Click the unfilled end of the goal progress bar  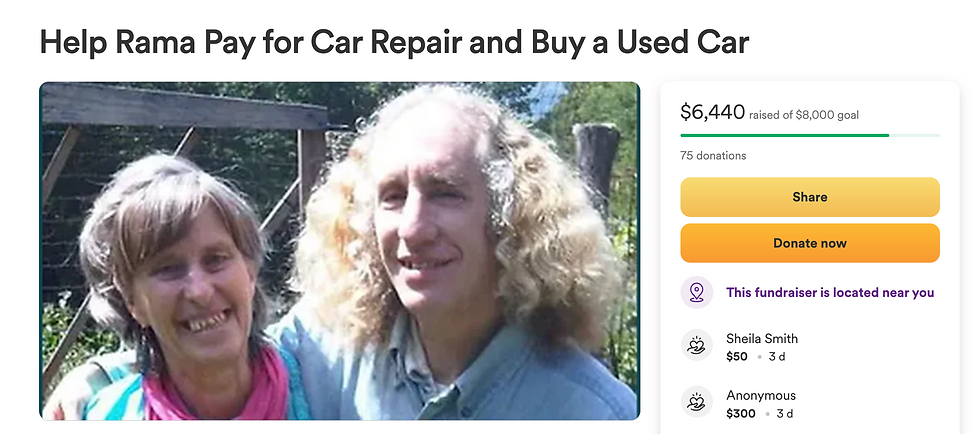tap(914, 135)
